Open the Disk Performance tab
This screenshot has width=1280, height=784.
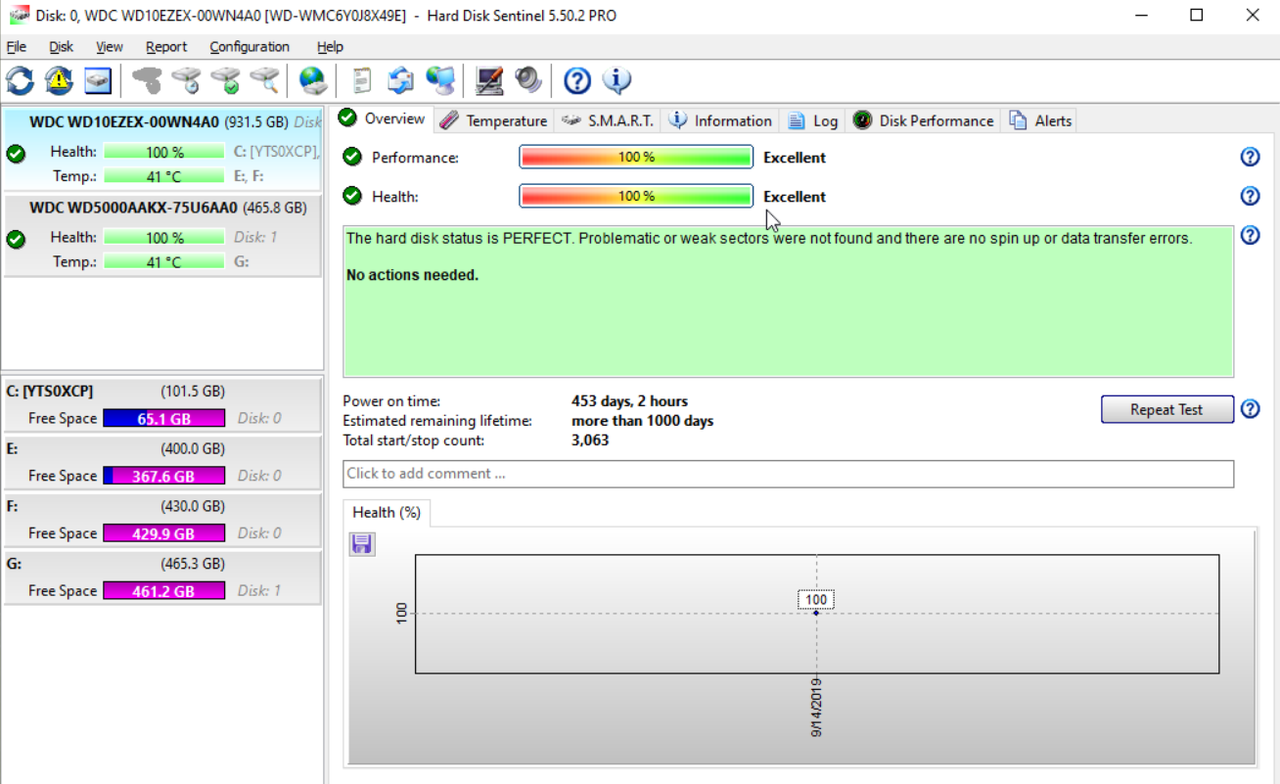coord(924,121)
